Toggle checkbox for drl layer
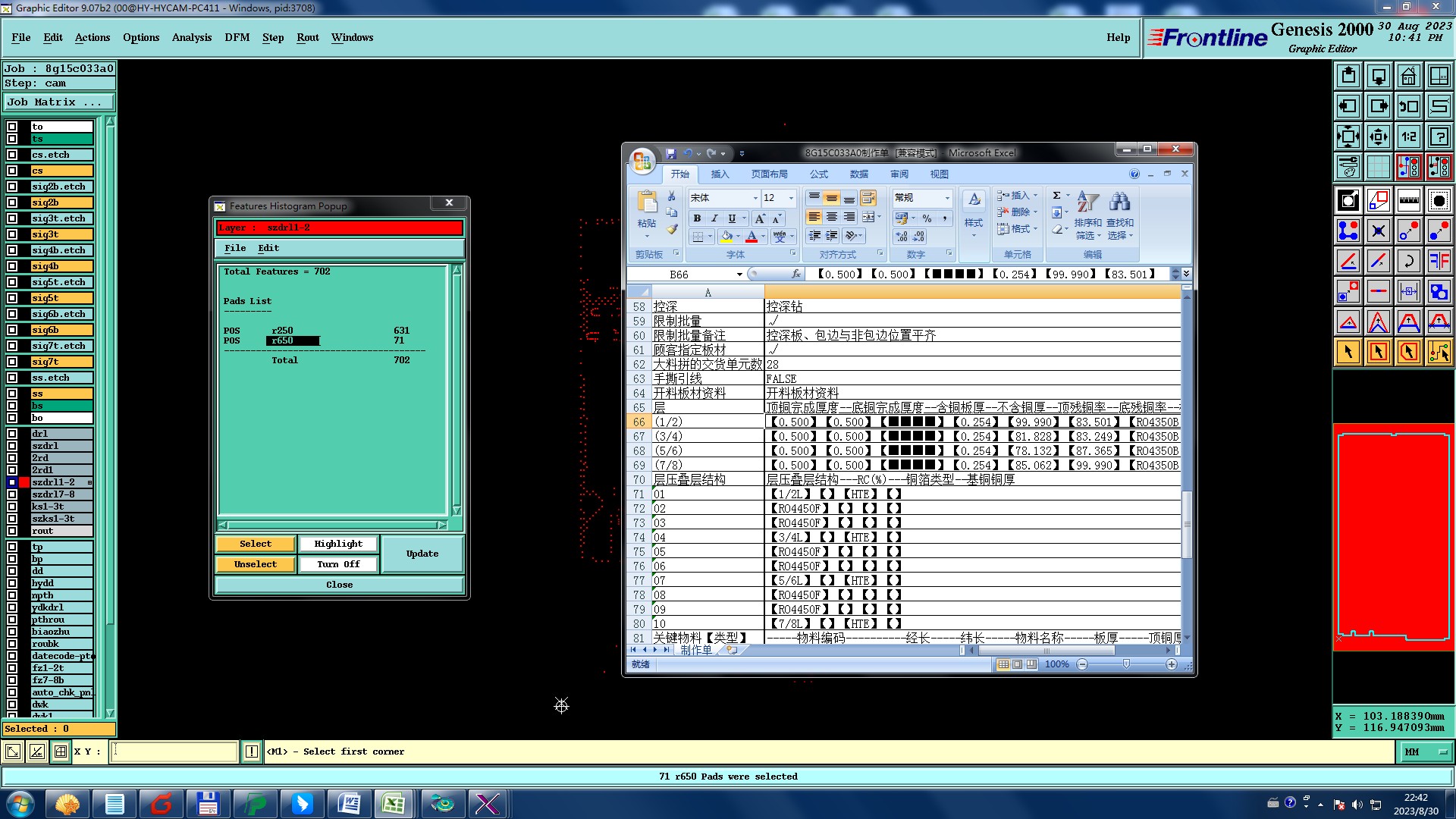1456x819 pixels. tap(12, 434)
